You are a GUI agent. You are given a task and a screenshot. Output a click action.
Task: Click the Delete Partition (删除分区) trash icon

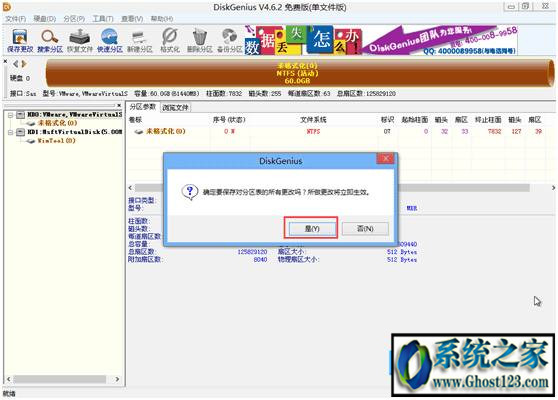[200, 41]
